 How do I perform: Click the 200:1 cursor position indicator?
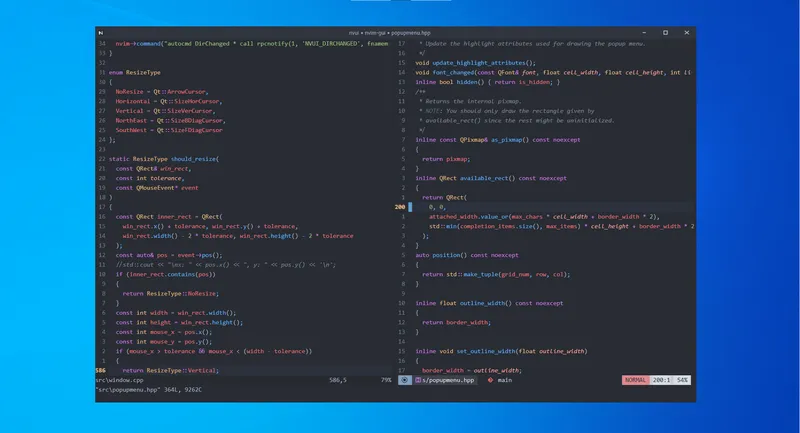click(662, 380)
